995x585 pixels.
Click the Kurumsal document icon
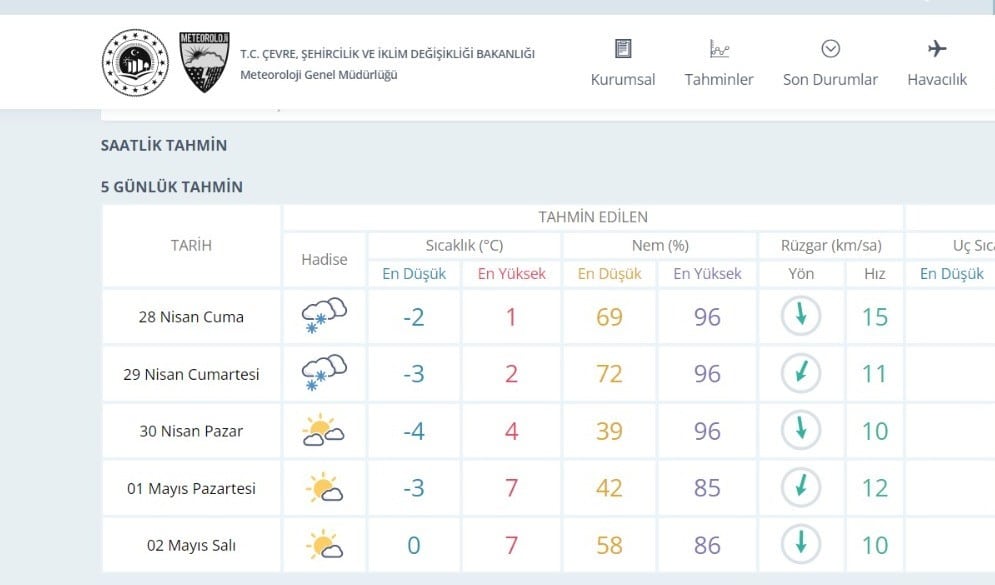623,49
